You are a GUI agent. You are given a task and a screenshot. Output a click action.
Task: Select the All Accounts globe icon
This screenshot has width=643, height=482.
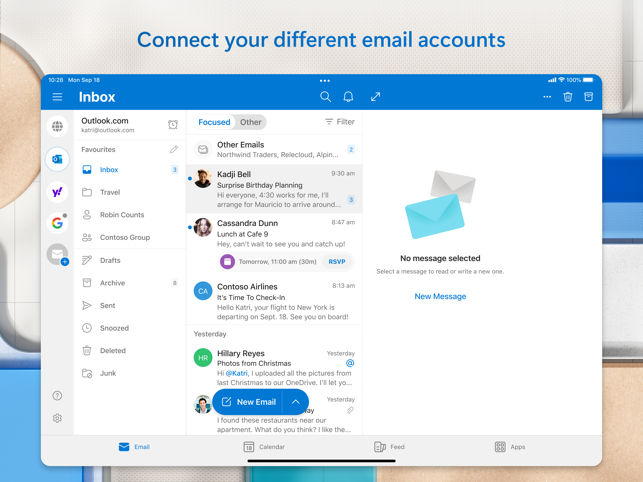(57, 126)
